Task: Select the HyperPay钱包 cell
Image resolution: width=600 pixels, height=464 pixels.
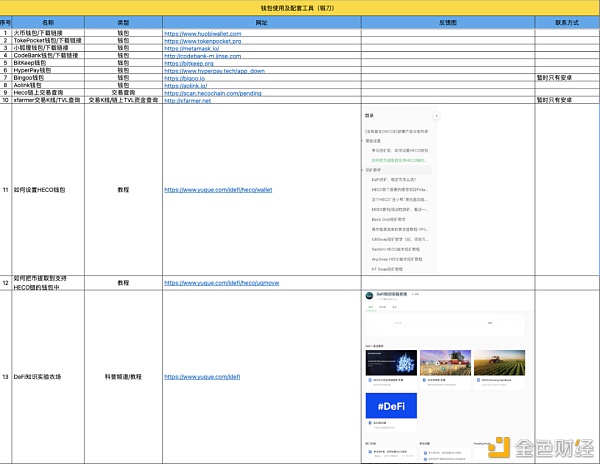Action: click(48, 70)
